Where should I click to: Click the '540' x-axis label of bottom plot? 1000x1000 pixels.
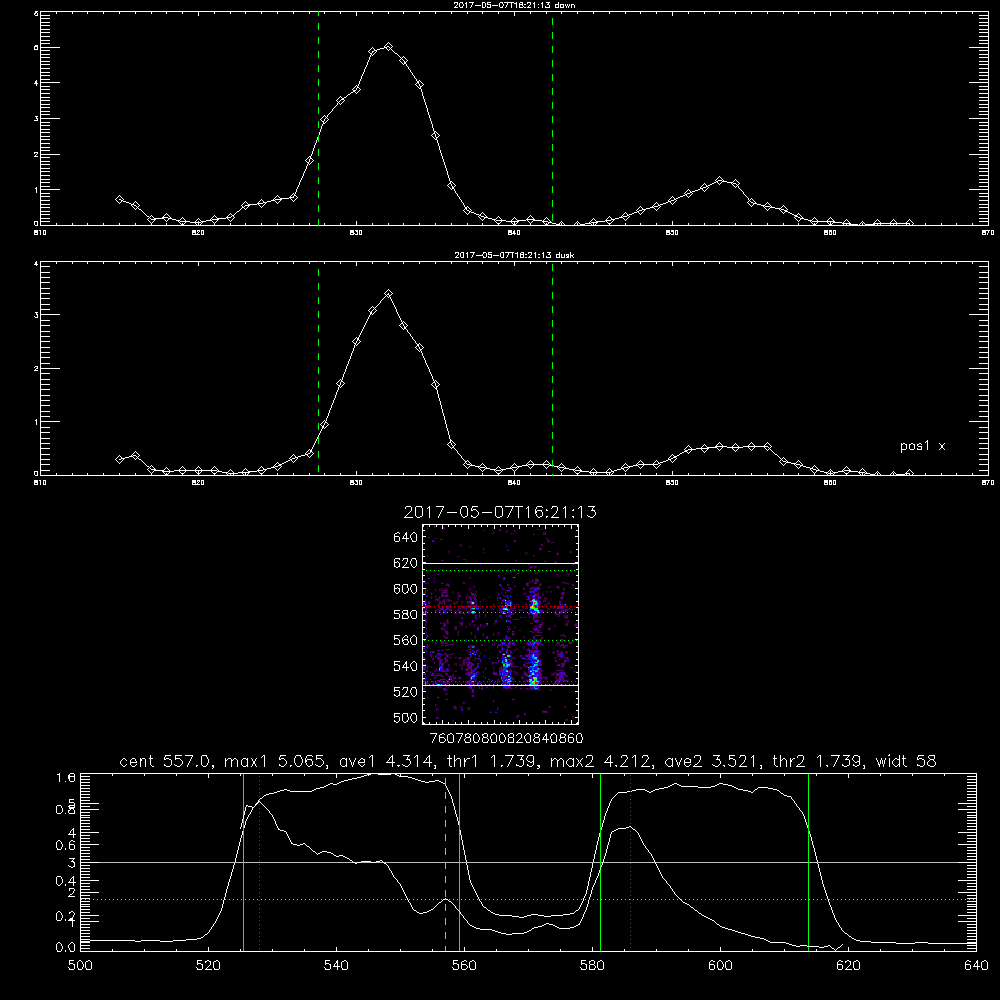point(336,966)
